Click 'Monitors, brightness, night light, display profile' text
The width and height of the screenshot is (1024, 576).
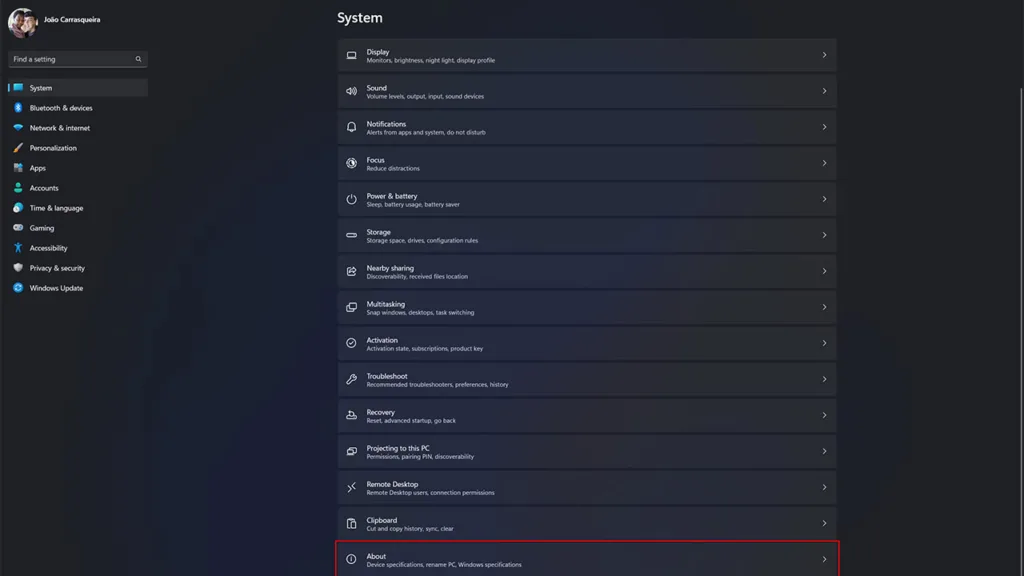coord(430,60)
